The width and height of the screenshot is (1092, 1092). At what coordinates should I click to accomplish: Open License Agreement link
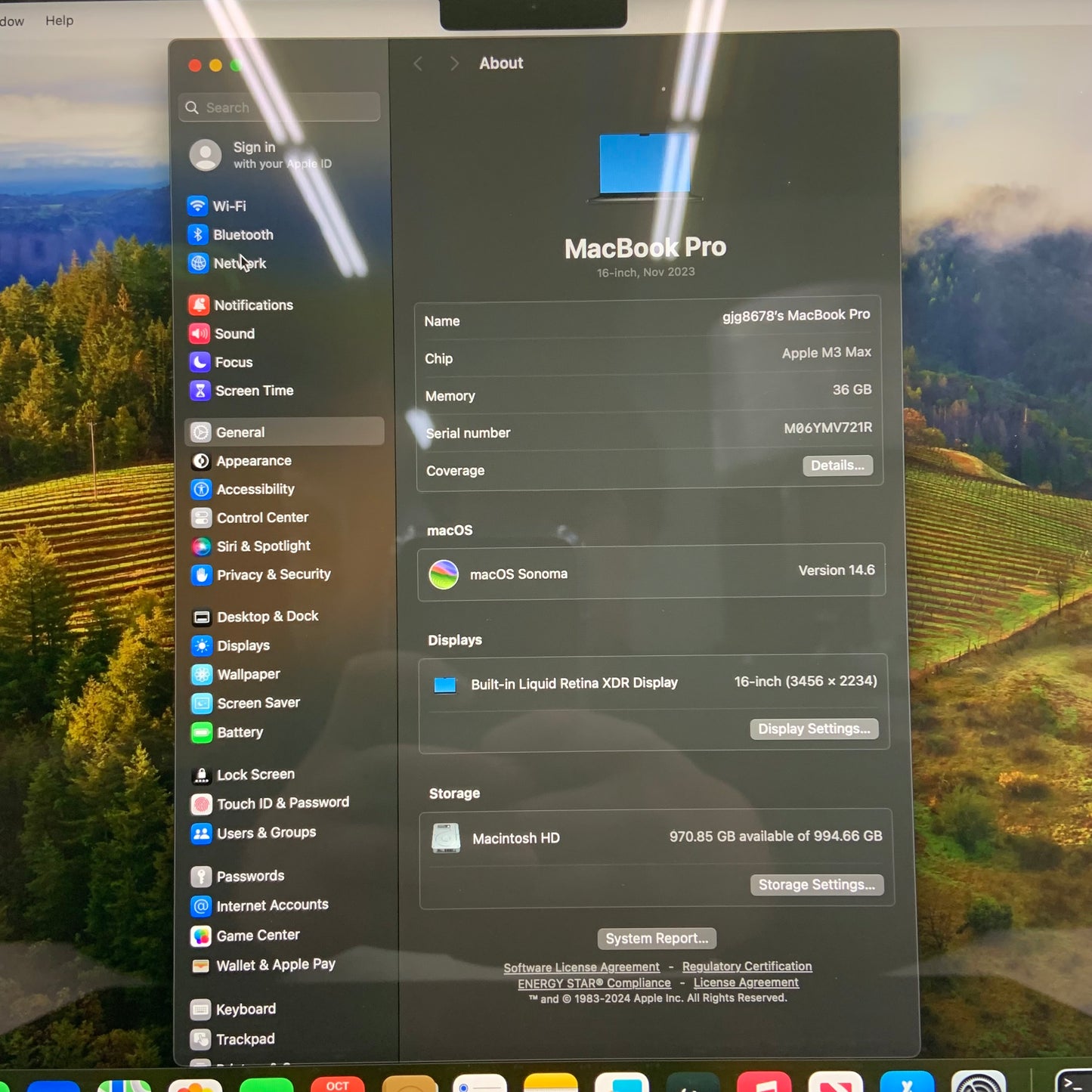click(x=746, y=982)
